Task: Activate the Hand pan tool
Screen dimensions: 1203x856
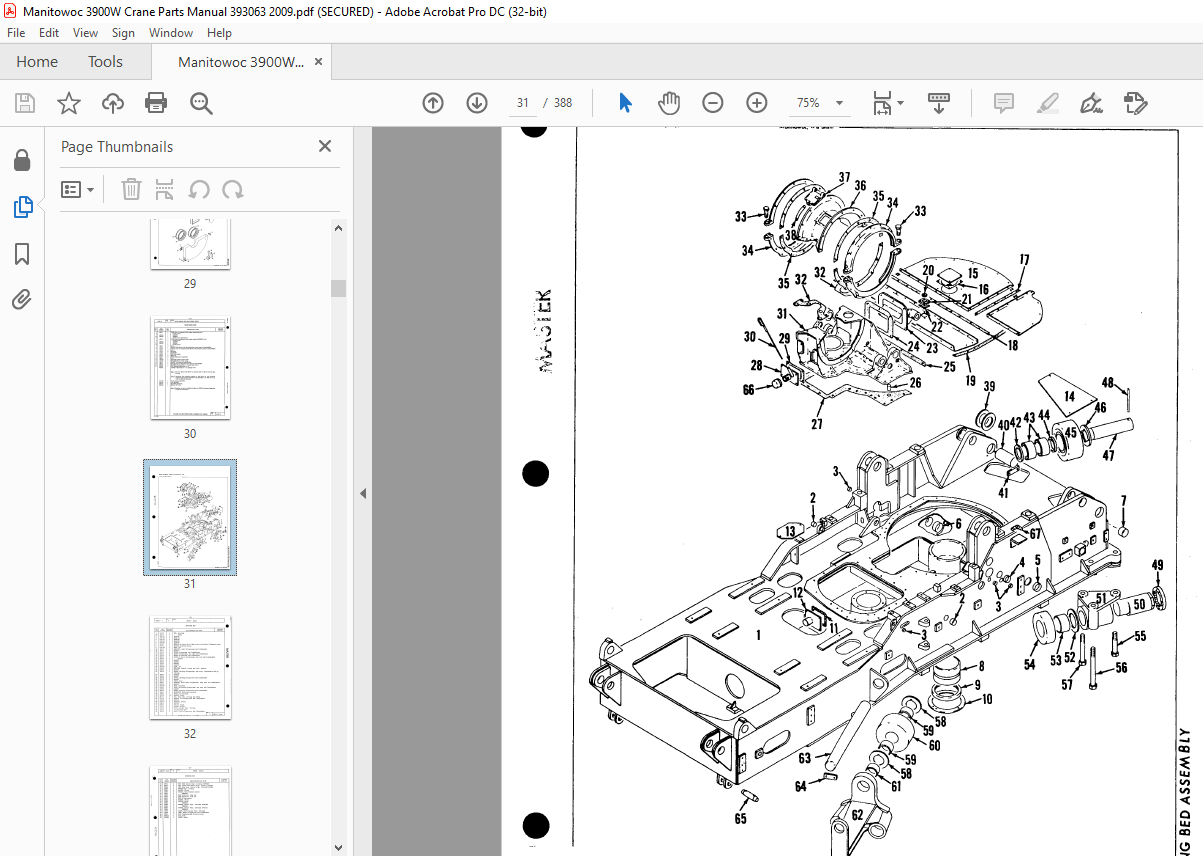Action: point(669,103)
